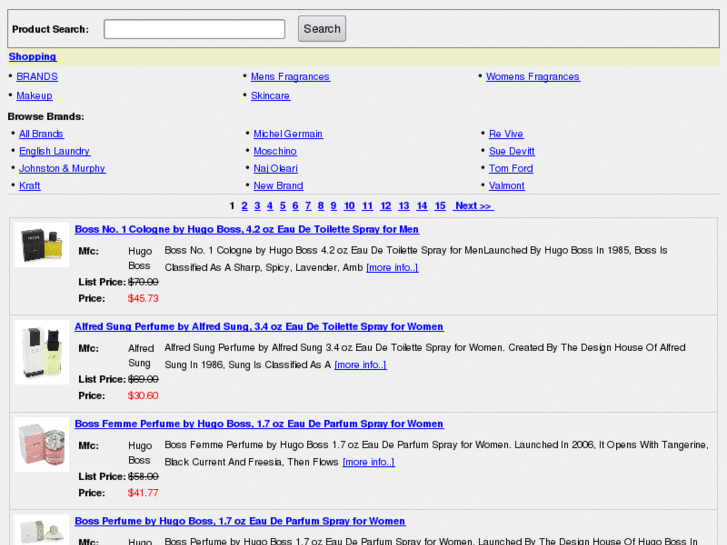The width and height of the screenshot is (727, 545).
Task: Select the Naj Oleari brand
Action: [x=275, y=168]
